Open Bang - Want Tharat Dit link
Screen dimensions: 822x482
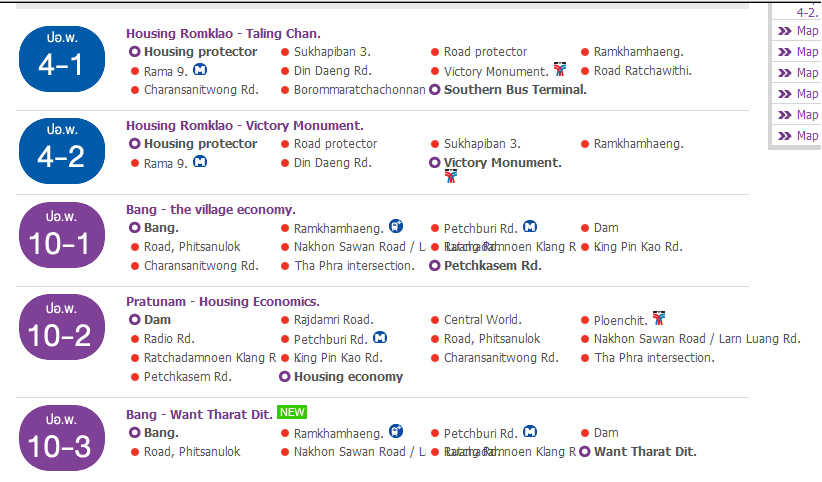pyautogui.click(x=199, y=414)
